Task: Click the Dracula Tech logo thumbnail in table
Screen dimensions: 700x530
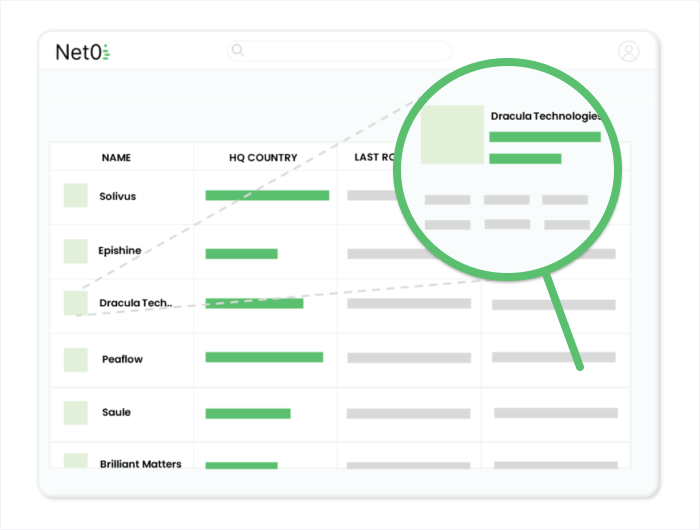Action: tap(75, 303)
